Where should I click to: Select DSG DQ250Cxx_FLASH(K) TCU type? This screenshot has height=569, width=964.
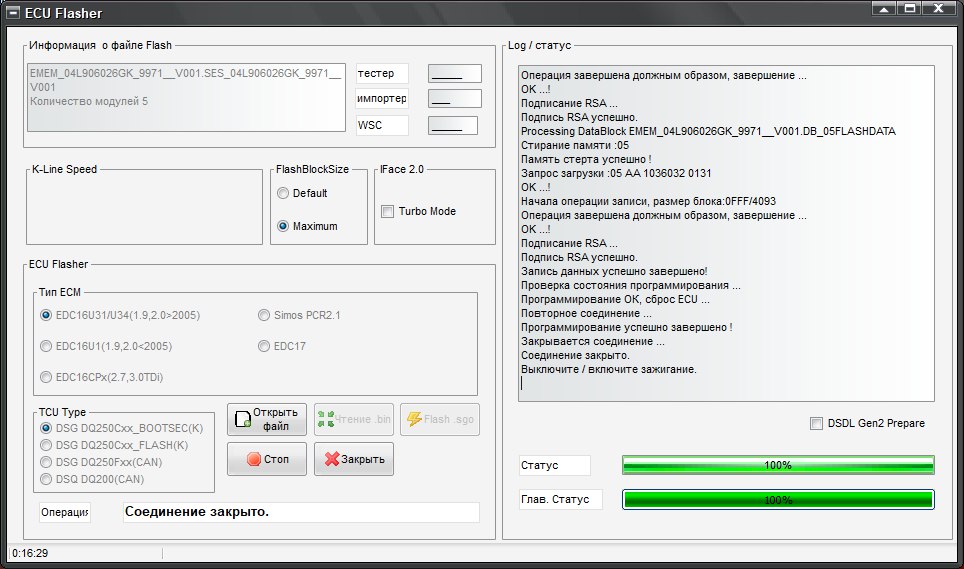tap(45, 445)
